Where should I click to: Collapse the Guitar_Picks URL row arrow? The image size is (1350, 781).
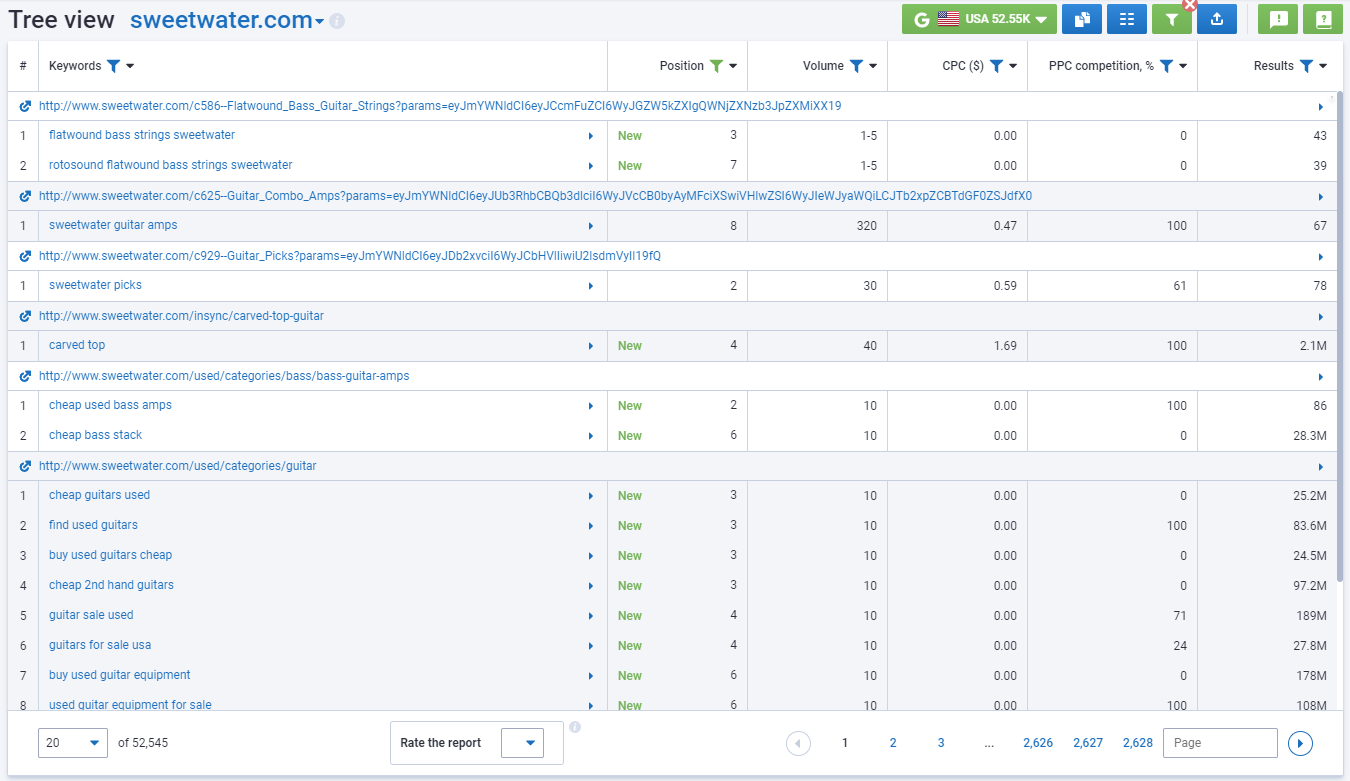coord(1320,257)
